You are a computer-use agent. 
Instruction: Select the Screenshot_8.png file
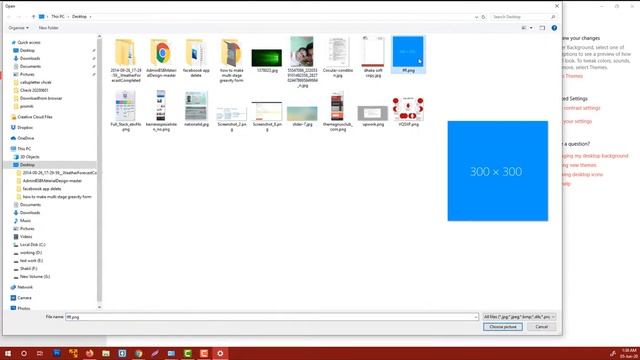(x=267, y=116)
